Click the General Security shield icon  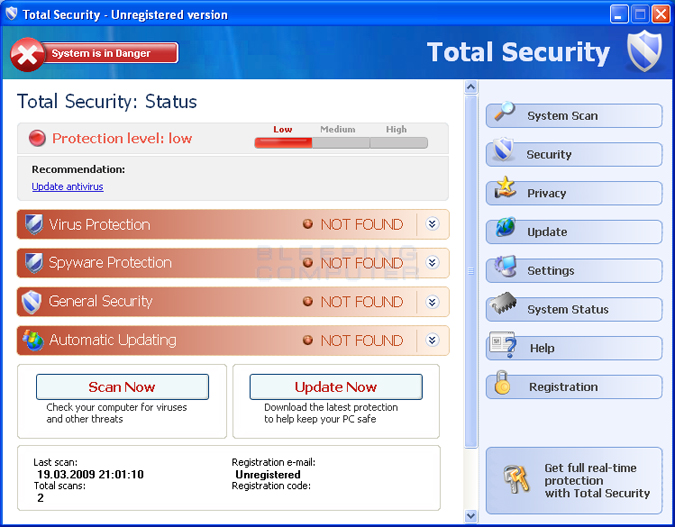(31, 301)
